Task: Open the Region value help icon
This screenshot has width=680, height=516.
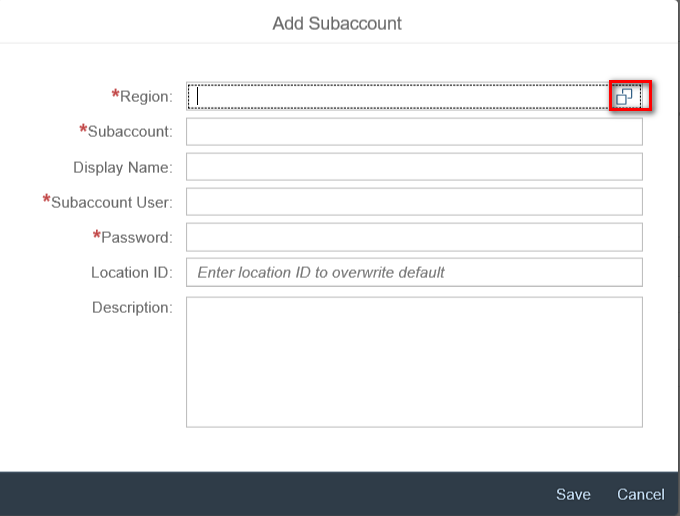Action: pyautogui.click(x=626, y=97)
